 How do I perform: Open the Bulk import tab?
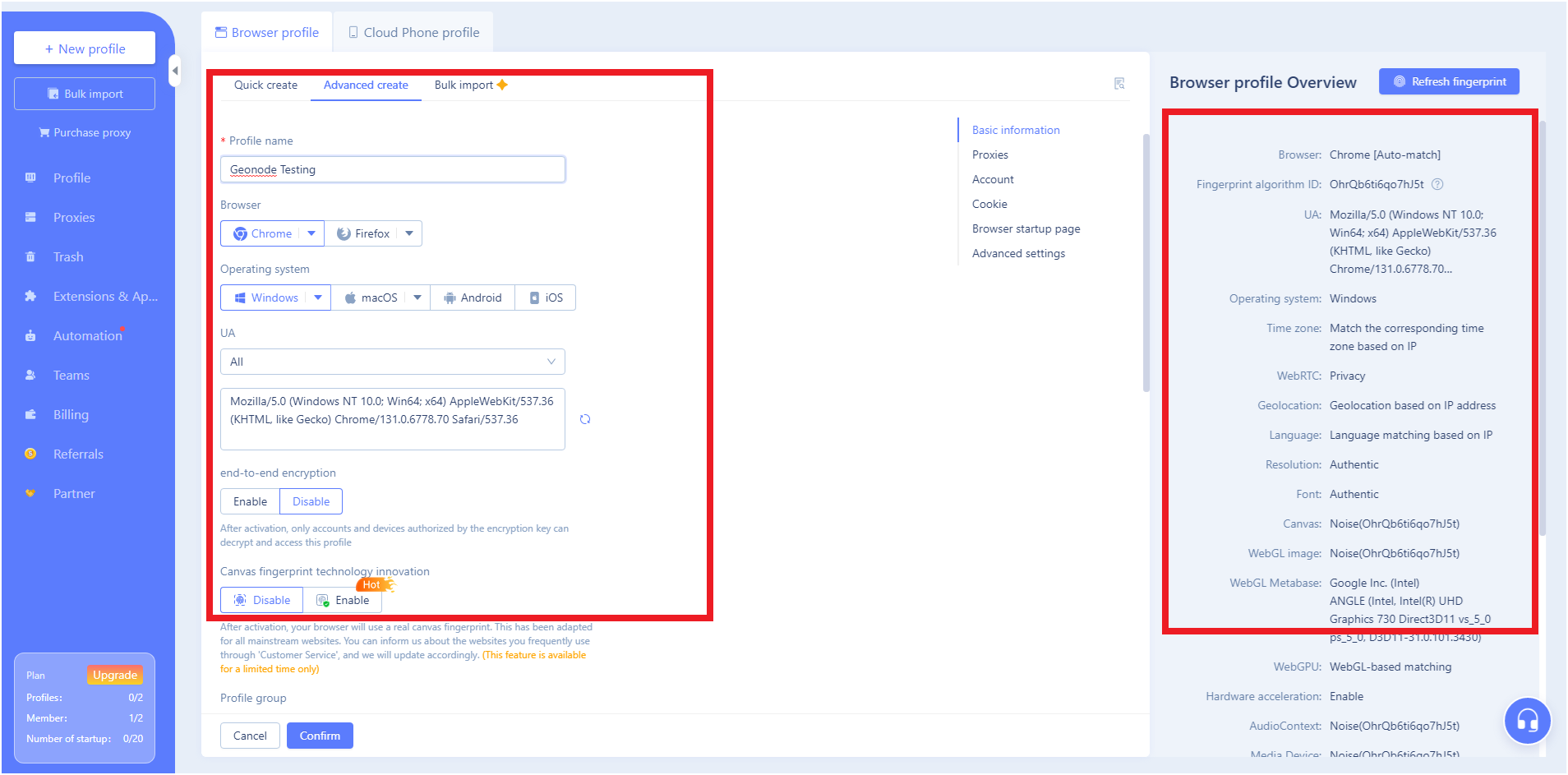coord(463,85)
